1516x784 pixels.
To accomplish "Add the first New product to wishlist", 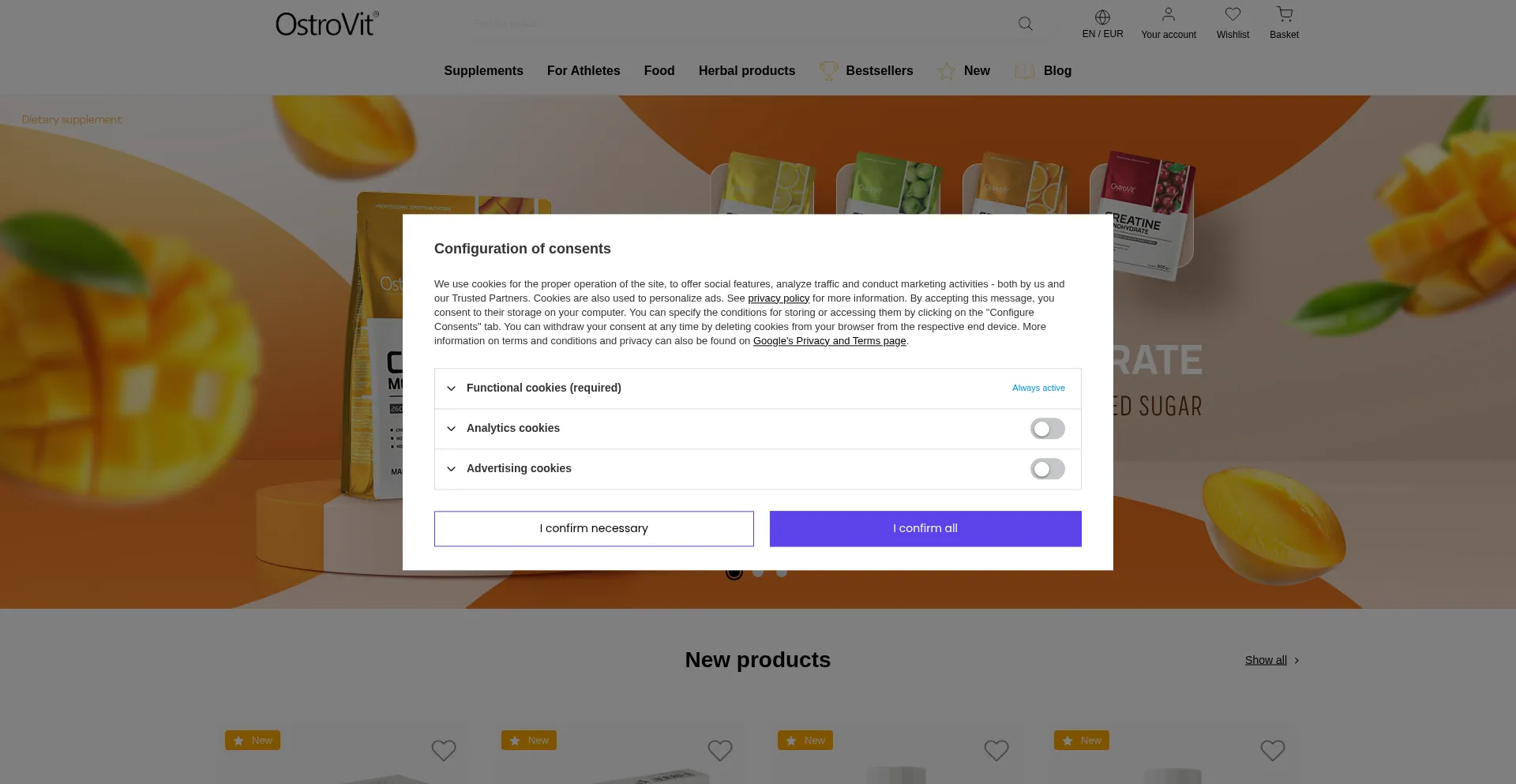I will [x=443, y=750].
